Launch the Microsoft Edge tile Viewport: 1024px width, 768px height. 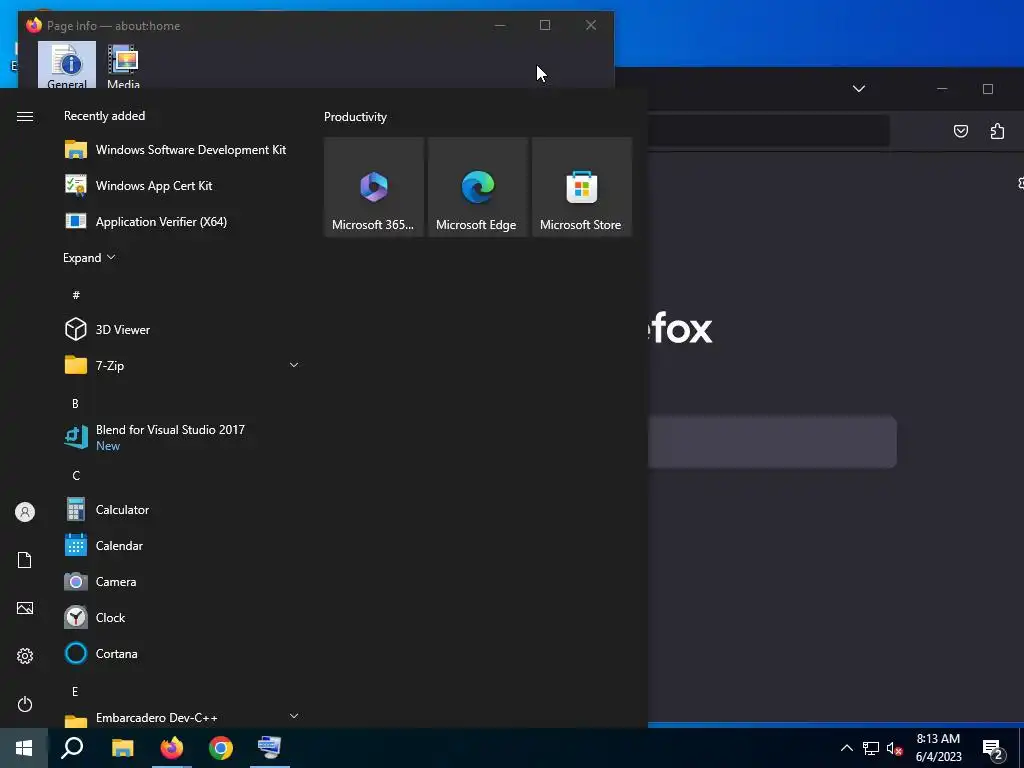click(x=477, y=187)
